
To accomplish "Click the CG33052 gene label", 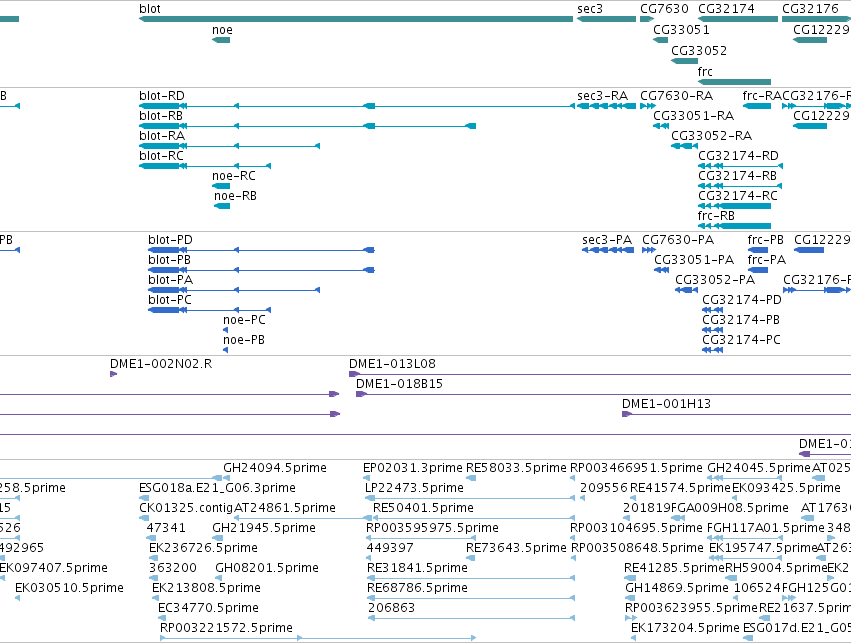I will click(x=699, y=50).
